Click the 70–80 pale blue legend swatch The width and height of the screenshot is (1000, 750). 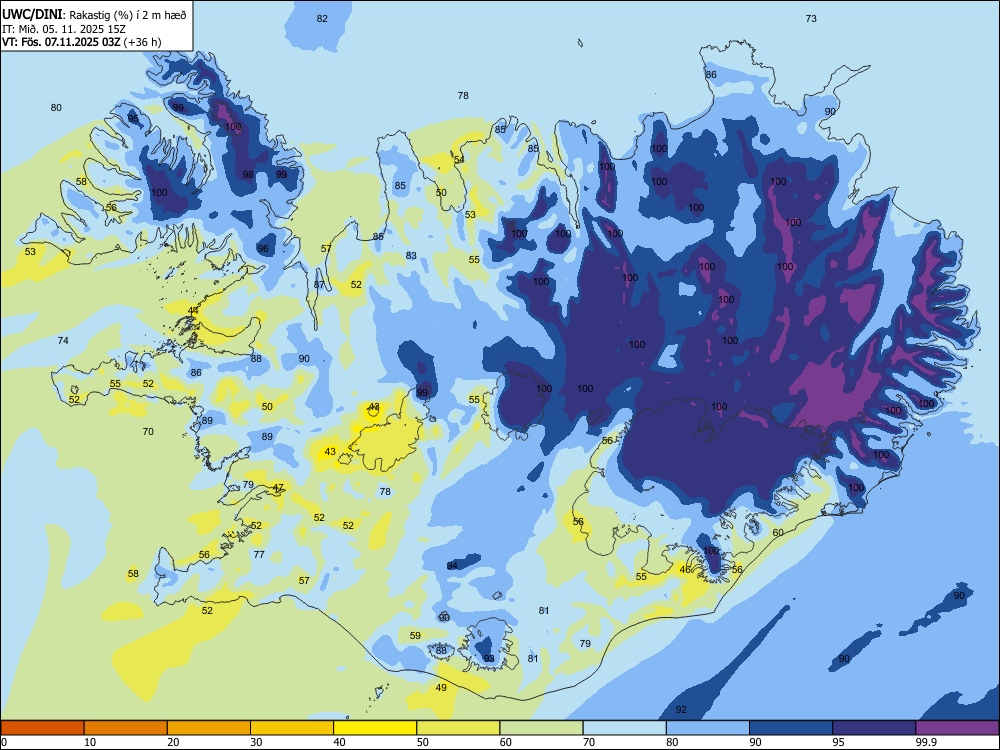[x=624, y=728]
